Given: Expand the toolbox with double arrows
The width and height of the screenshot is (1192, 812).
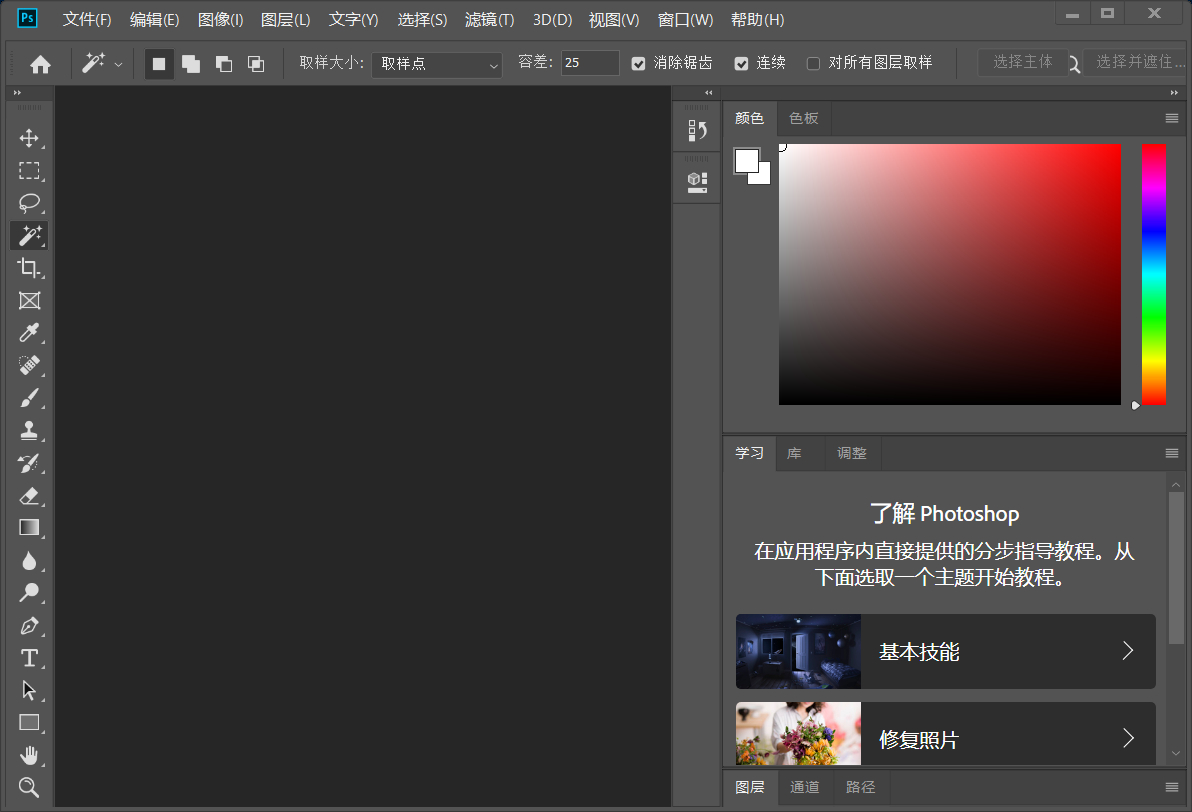Looking at the screenshot, I should (x=17, y=93).
